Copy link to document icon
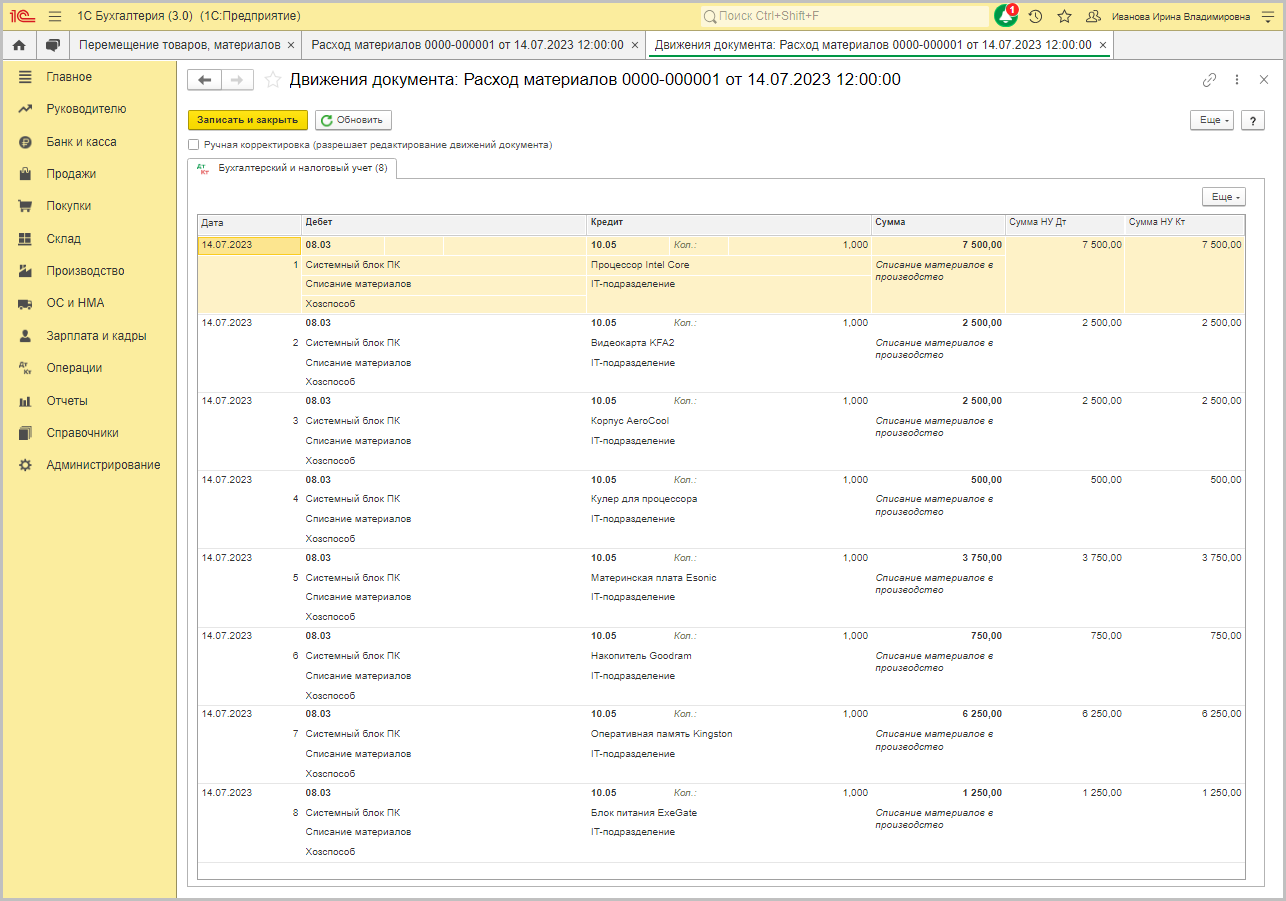 (1209, 80)
